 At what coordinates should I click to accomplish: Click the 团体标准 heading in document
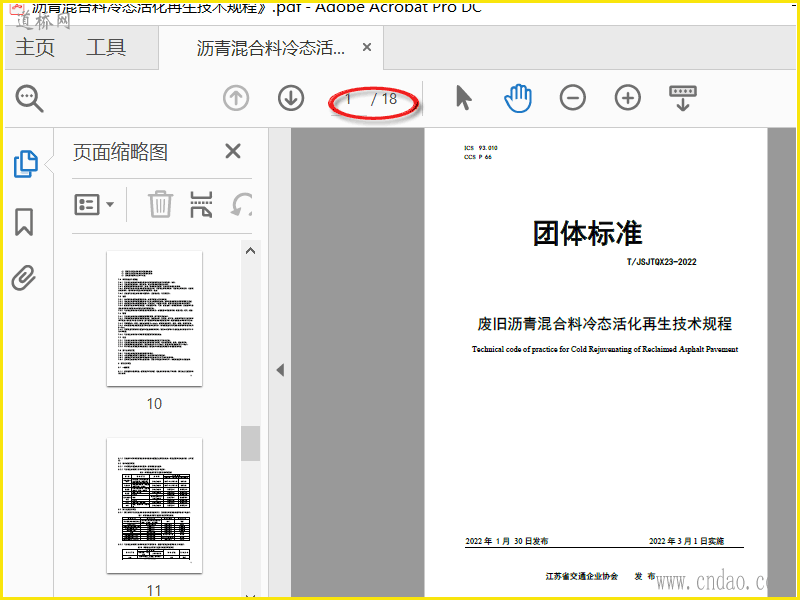pyautogui.click(x=587, y=233)
